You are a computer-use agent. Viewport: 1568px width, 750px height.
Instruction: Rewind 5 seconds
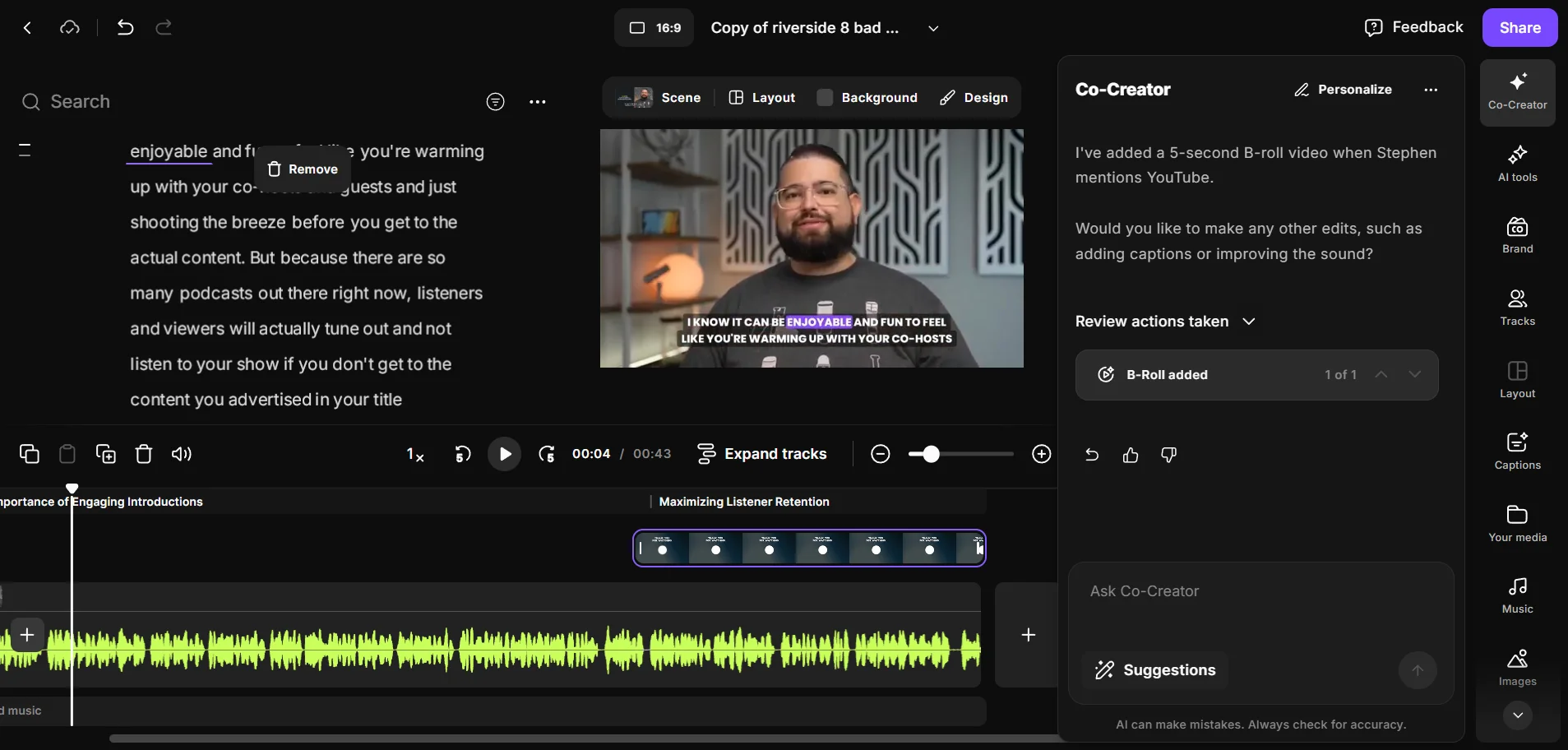[463, 454]
